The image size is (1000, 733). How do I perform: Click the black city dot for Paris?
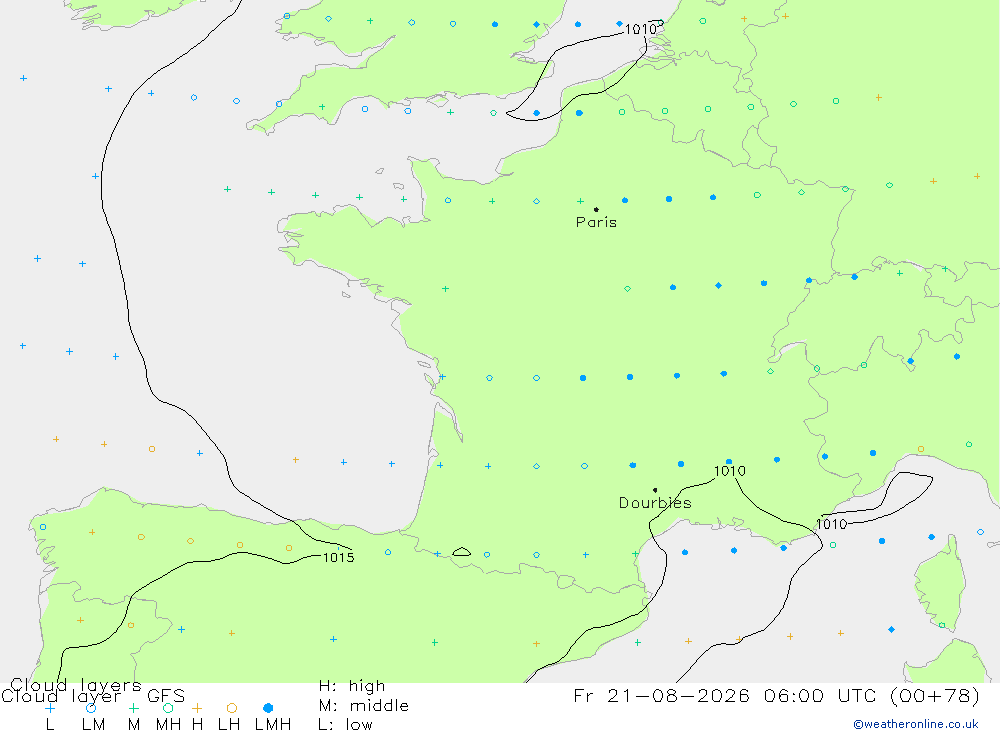596,209
